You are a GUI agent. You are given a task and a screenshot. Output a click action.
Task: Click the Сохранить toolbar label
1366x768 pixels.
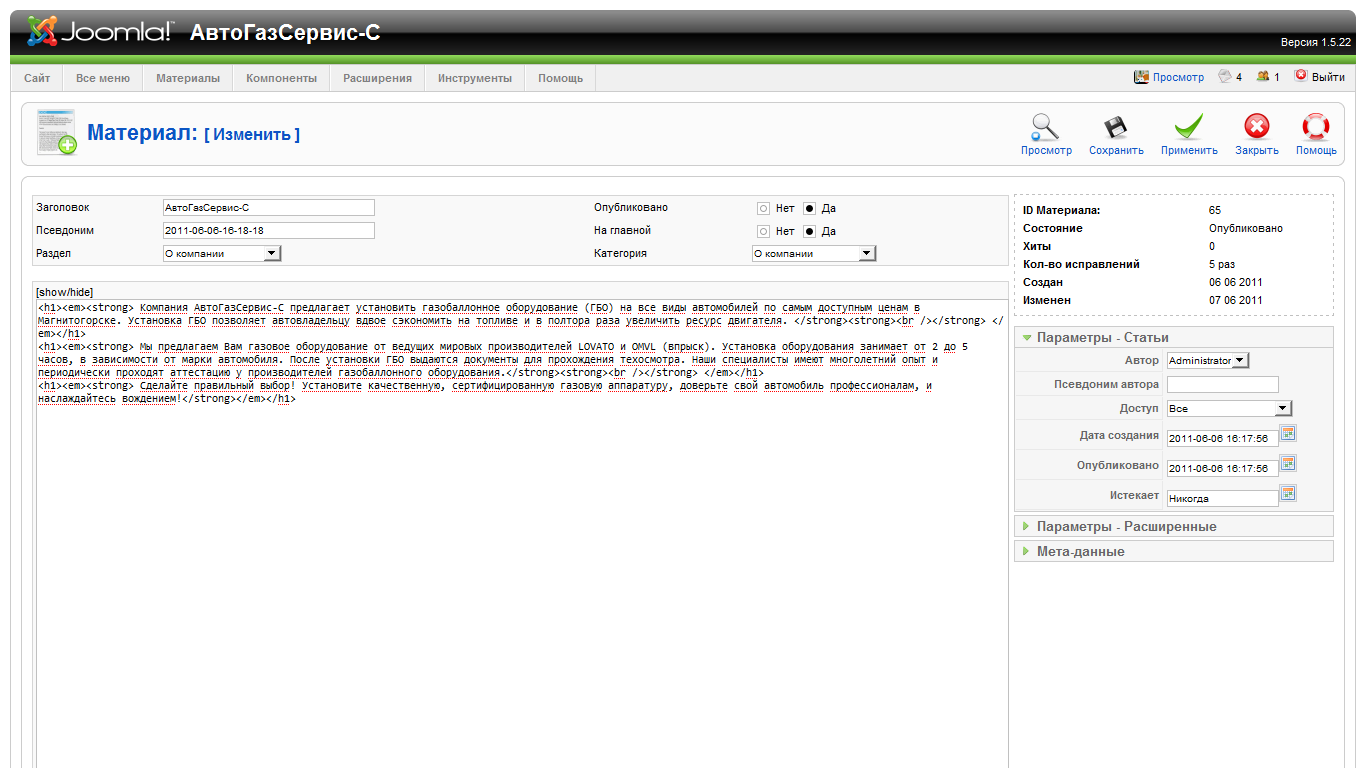pyautogui.click(x=1116, y=150)
